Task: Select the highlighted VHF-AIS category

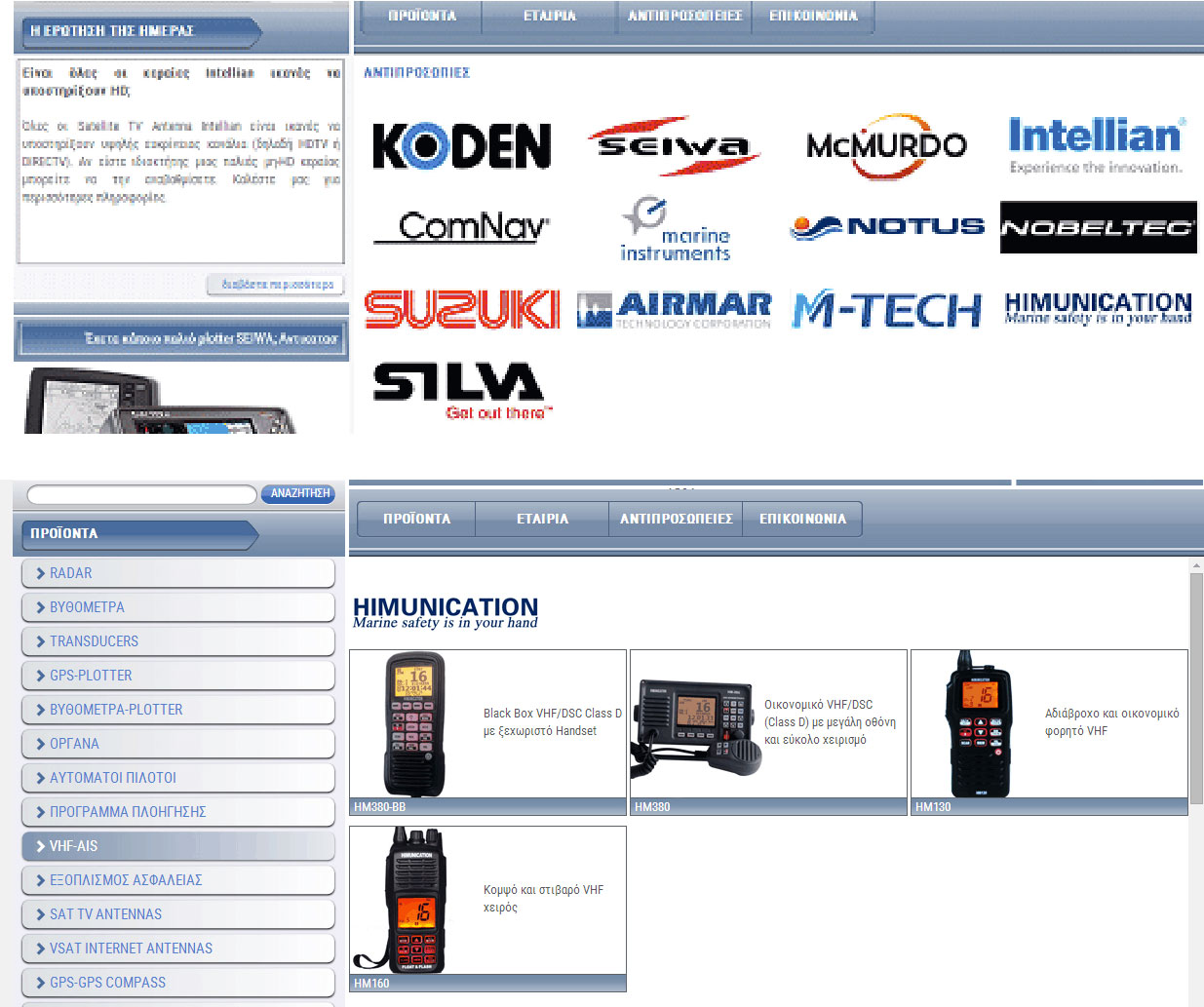Action: coord(178,846)
